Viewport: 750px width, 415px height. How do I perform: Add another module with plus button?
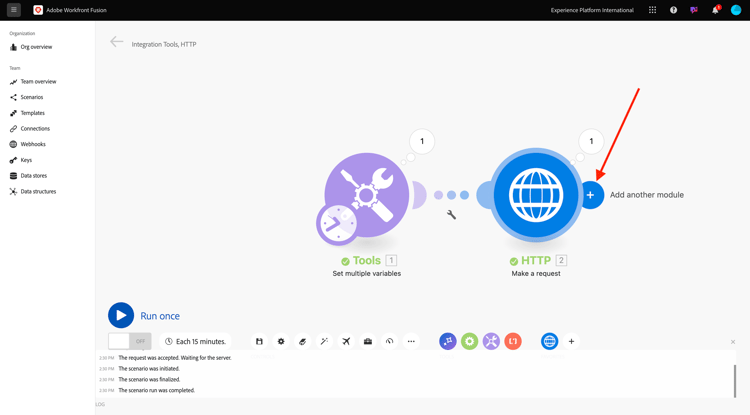(591, 195)
